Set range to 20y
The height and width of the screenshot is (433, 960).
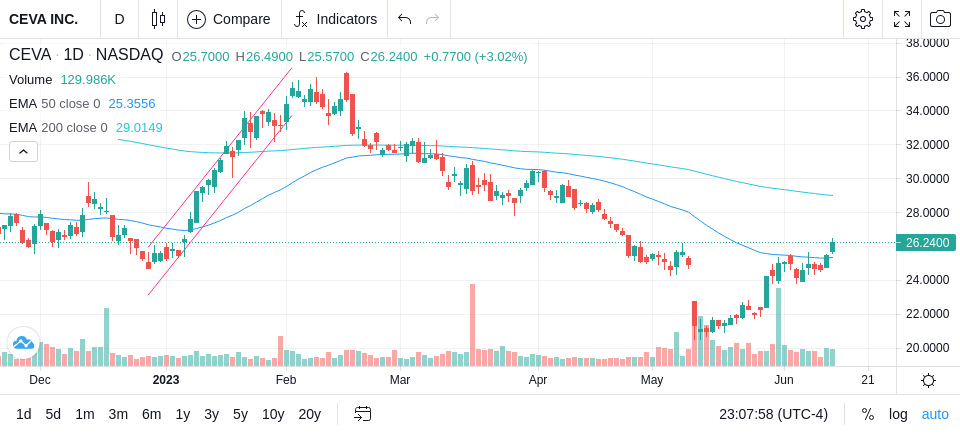coord(310,415)
